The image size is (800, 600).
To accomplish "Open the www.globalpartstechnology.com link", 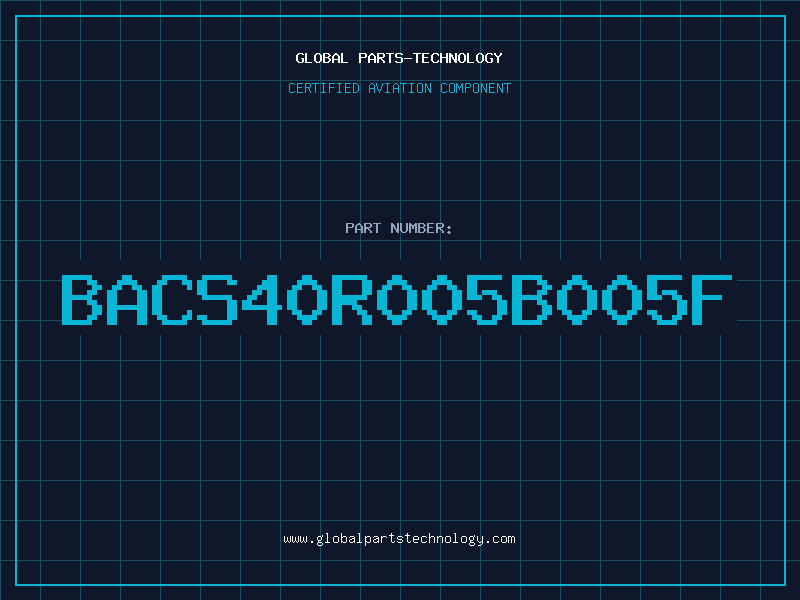I will point(399,539).
